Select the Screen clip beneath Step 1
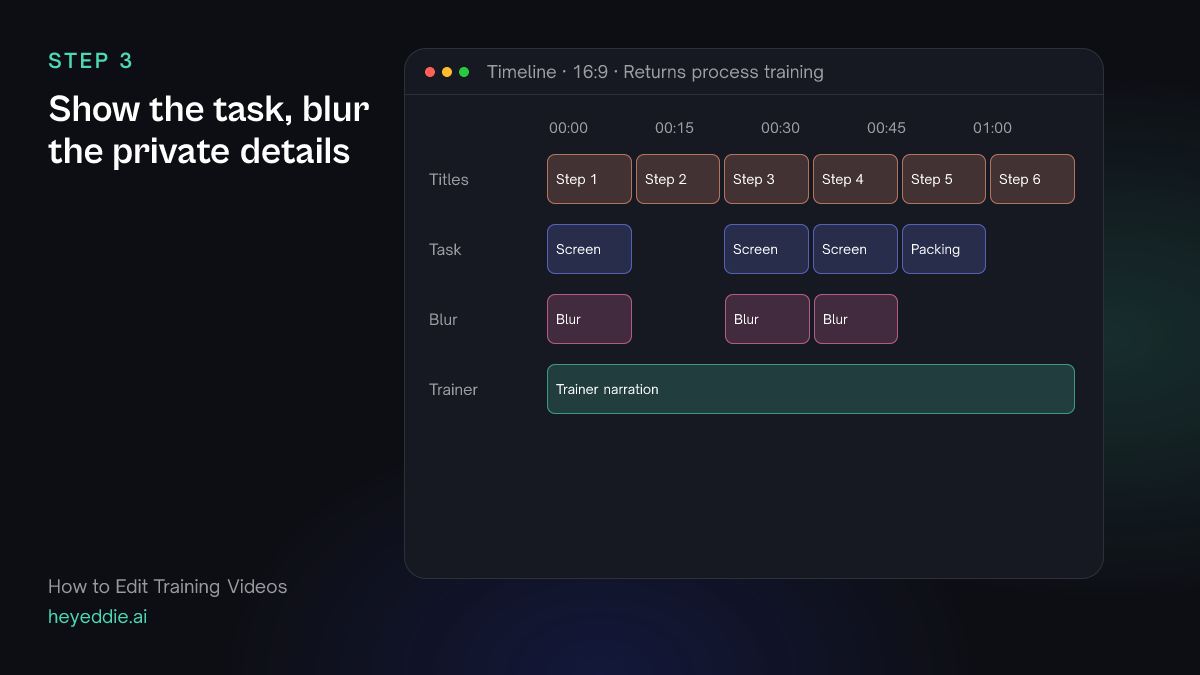Screen dimensions: 1200x675 point(589,249)
